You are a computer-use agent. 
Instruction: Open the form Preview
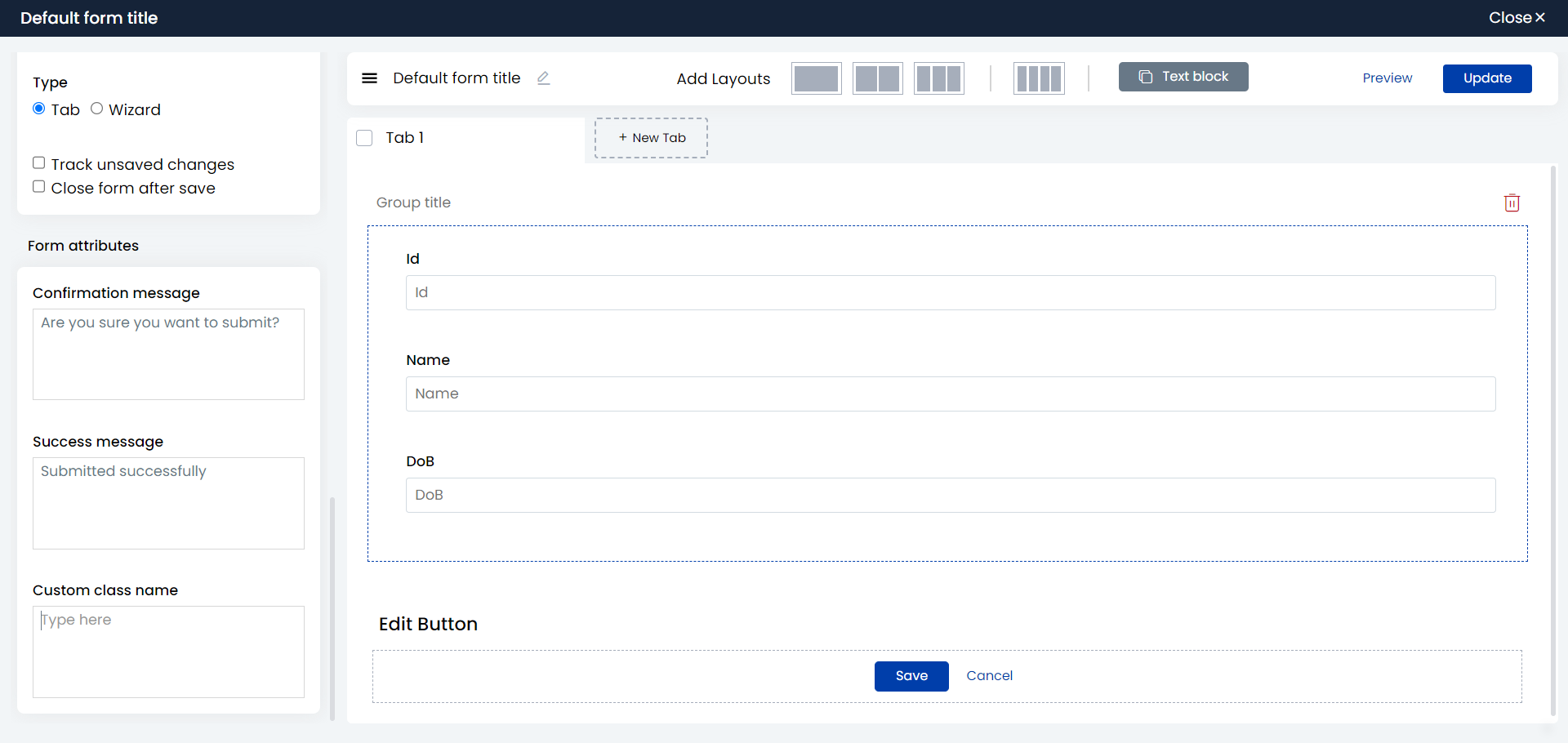pos(1387,78)
